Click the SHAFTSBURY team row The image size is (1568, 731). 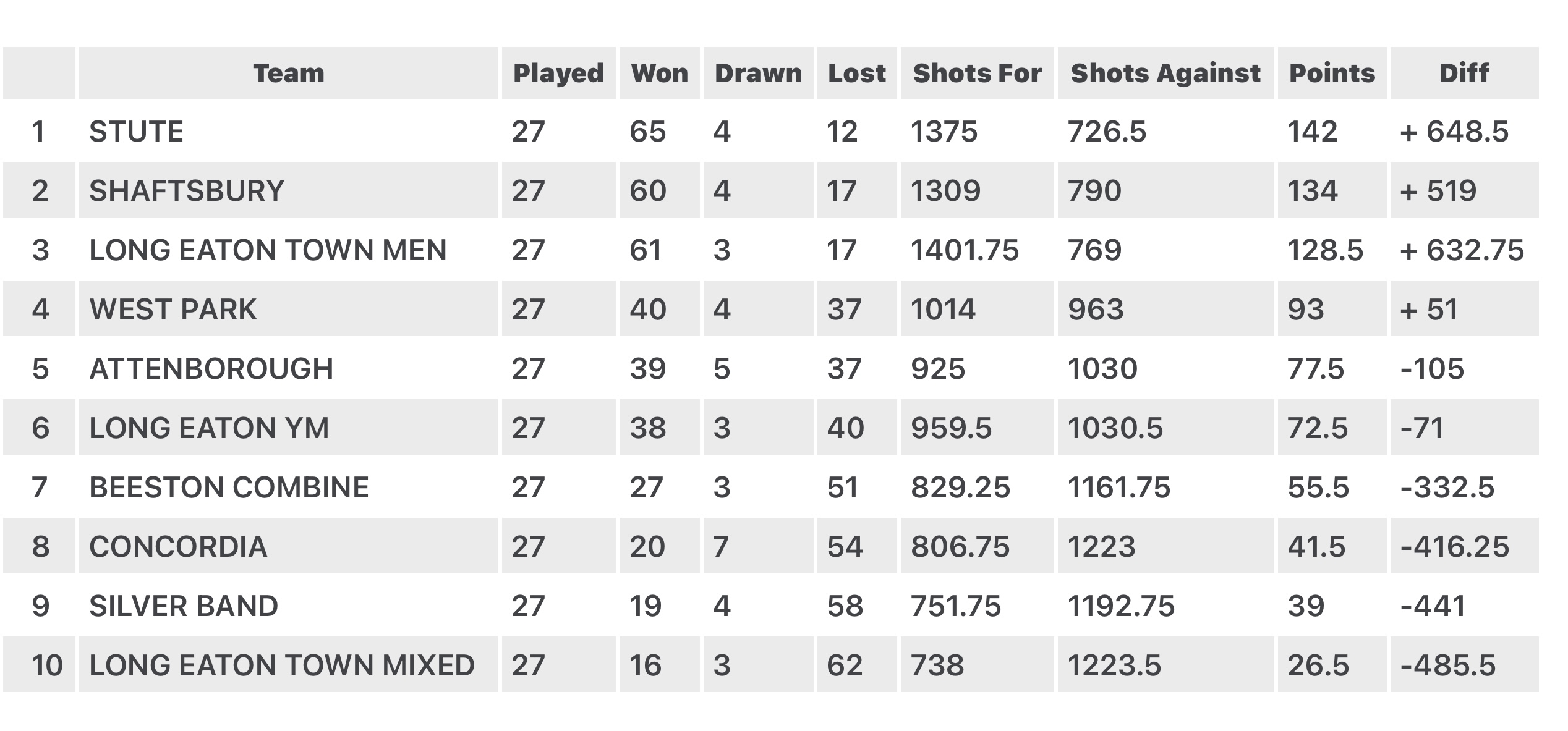pyautogui.click(x=771, y=190)
